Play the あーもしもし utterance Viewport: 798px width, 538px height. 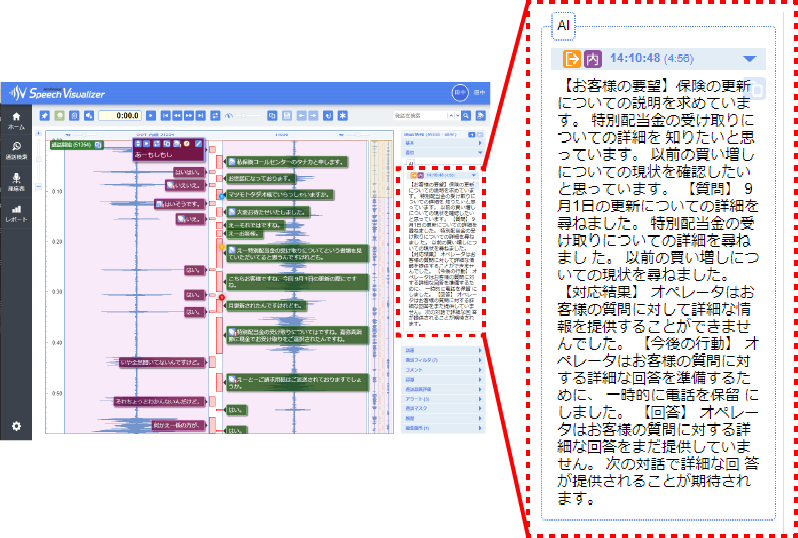click(147, 144)
